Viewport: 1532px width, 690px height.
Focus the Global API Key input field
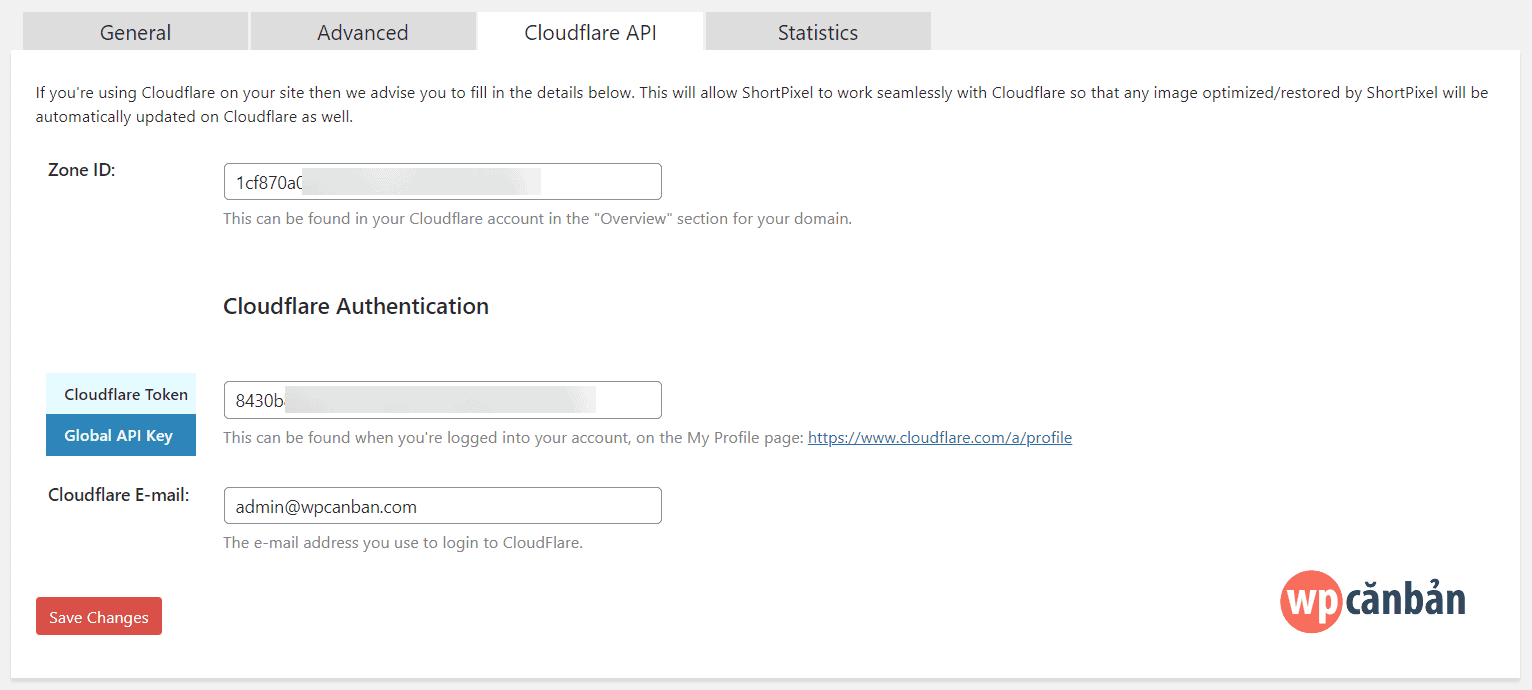pyautogui.click(x=443, y=400)
